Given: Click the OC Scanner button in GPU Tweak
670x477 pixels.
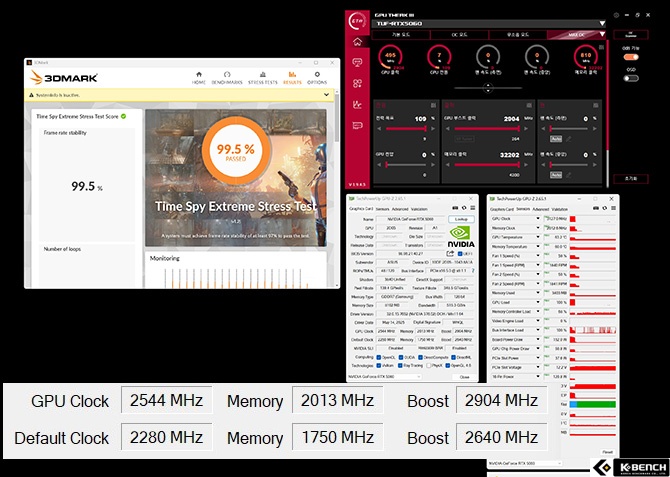Looking at the screenshot, I should pyautogui.click(x=631, y=35).
